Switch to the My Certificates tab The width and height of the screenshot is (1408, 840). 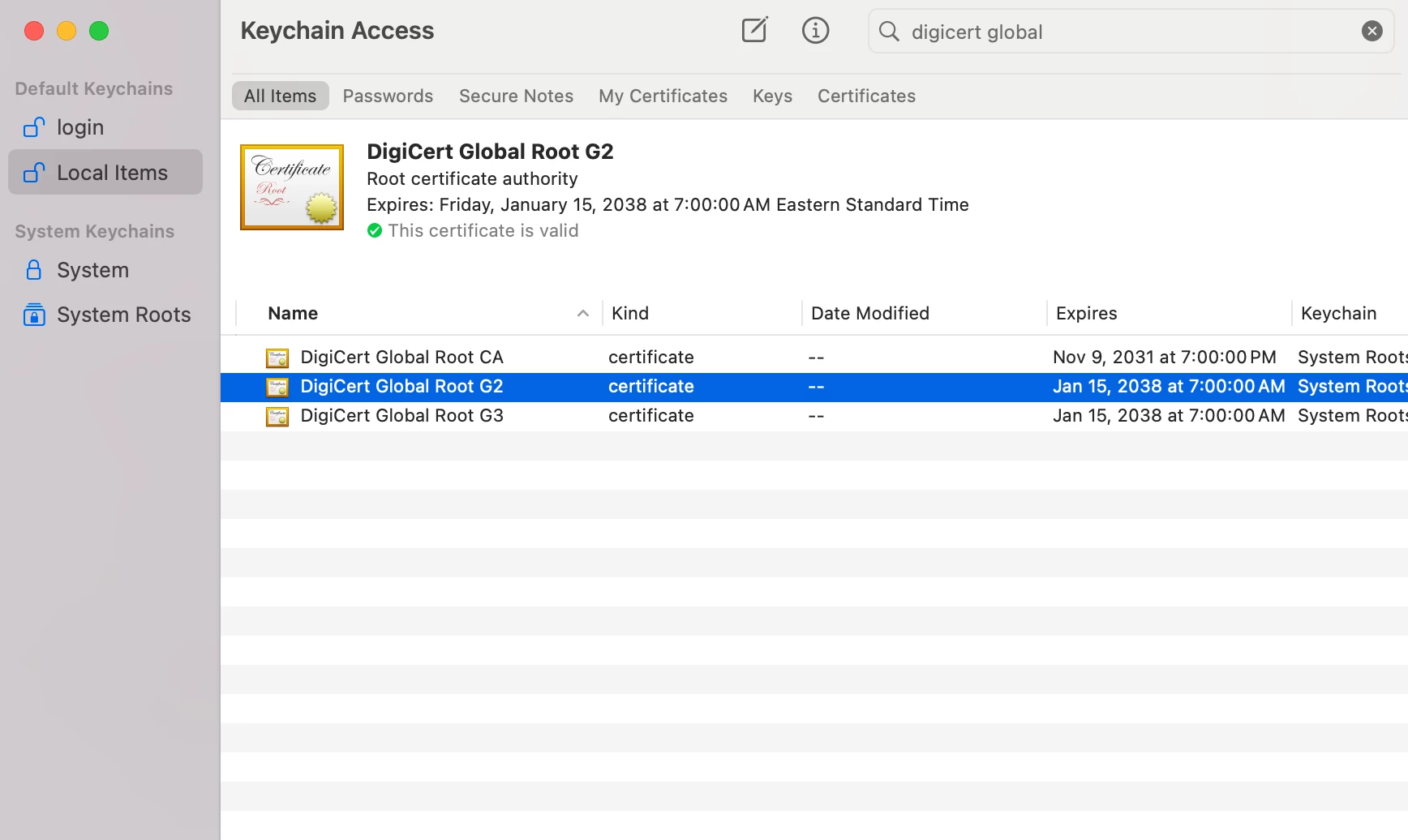(663, 96)
